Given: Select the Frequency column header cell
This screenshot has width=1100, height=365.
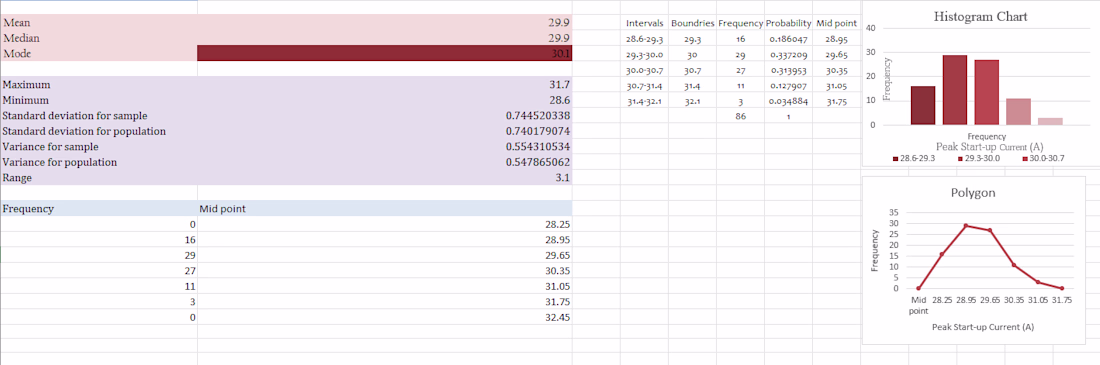Looking at the screenshot, I should point(99,208).
